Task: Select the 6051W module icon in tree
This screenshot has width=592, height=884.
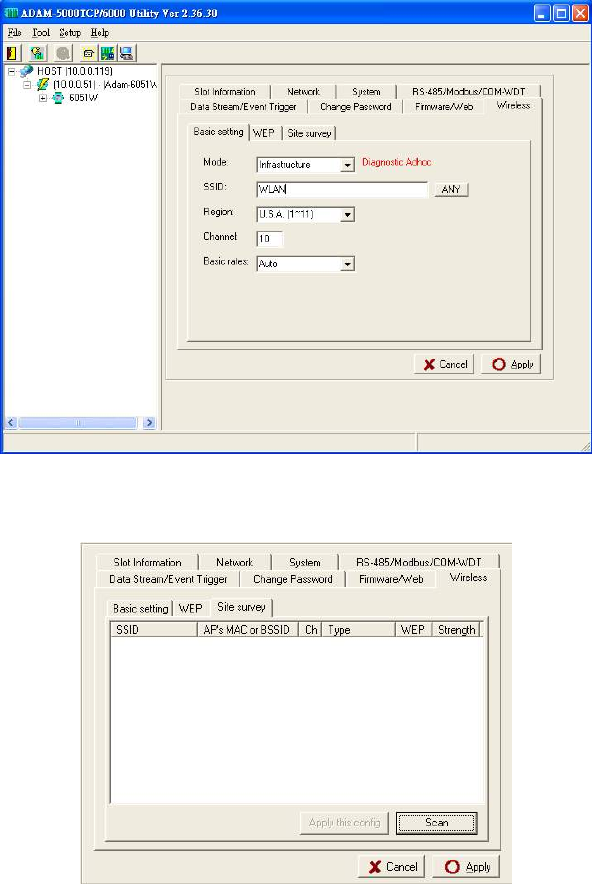Action: coord(58,98)
